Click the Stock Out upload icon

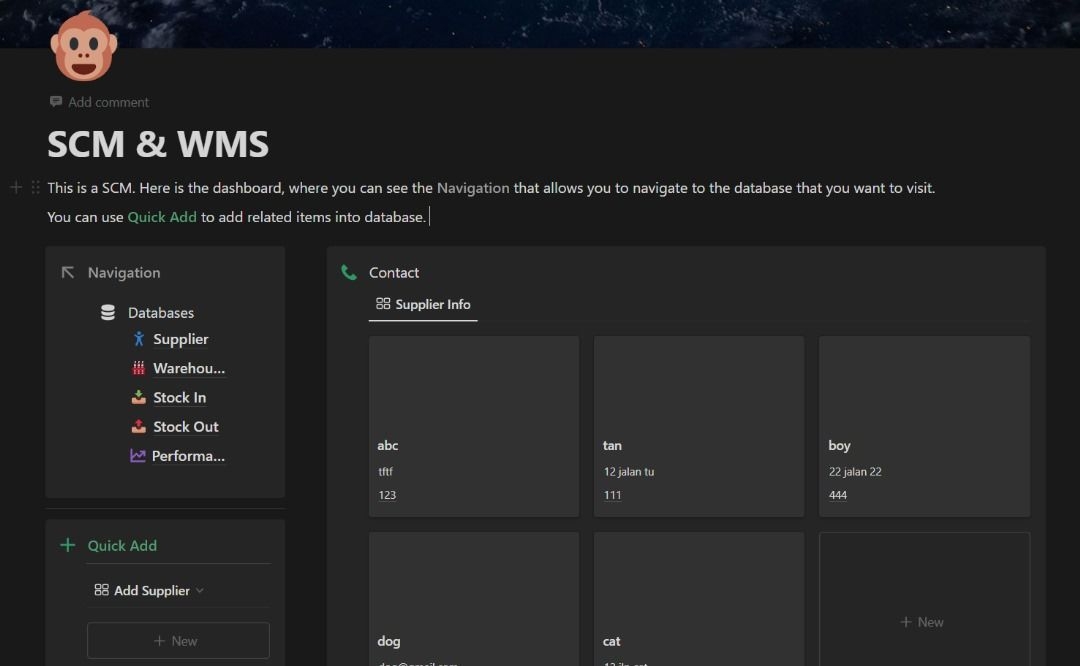click(x=138, y=426)
